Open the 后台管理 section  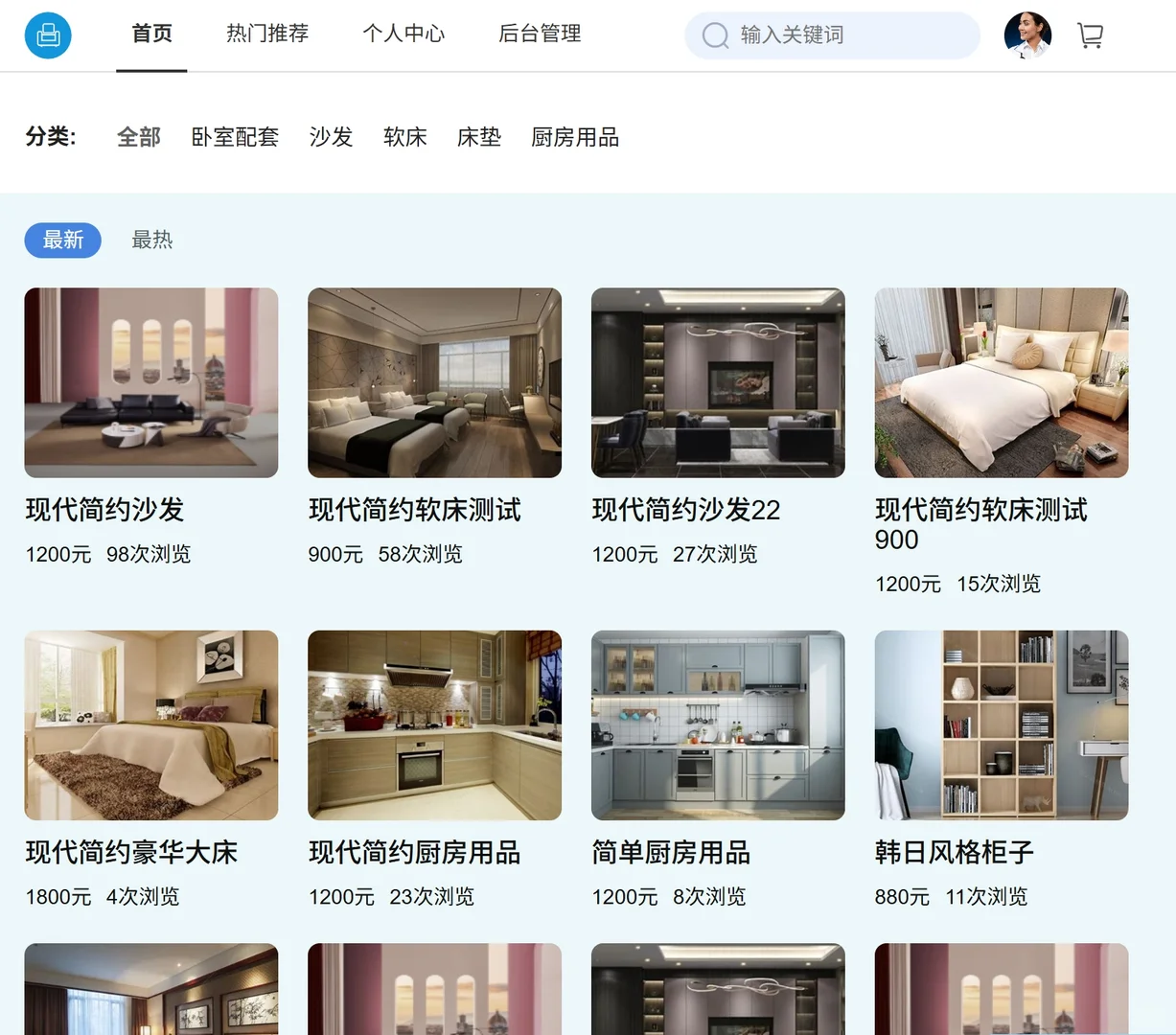pyautogui.click(x=539, y=34)
